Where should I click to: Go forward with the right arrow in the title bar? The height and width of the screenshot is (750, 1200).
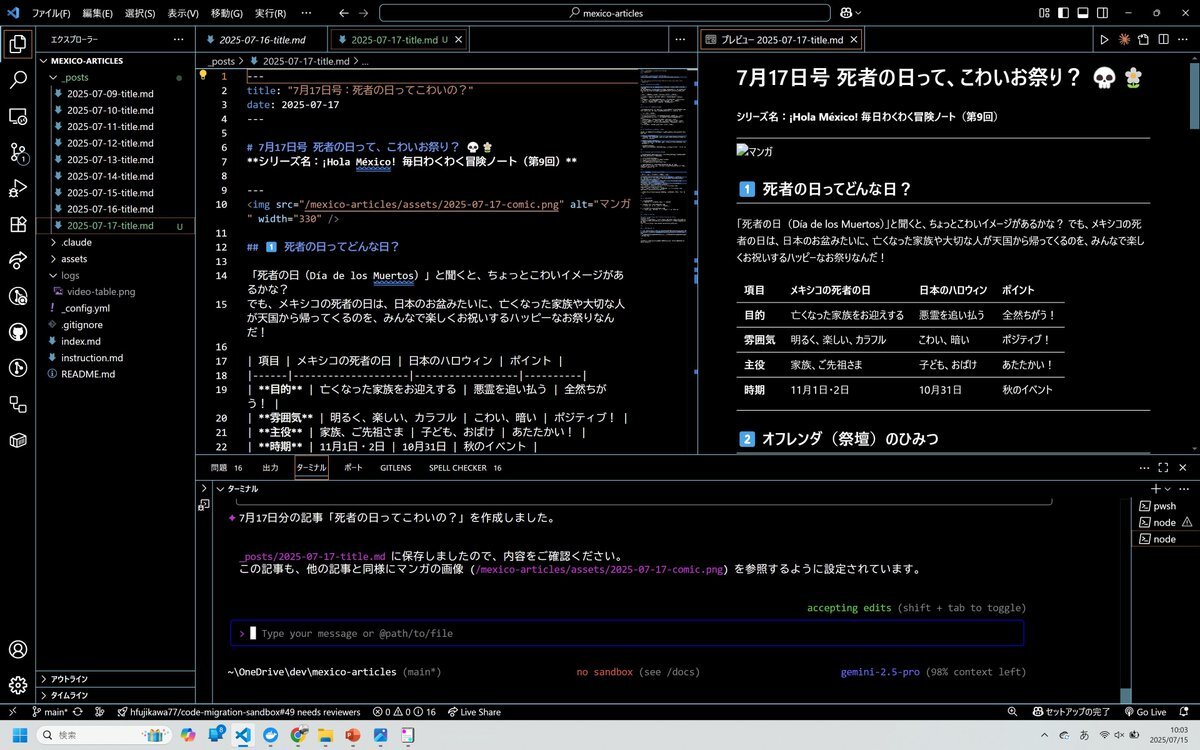[363, 13]
